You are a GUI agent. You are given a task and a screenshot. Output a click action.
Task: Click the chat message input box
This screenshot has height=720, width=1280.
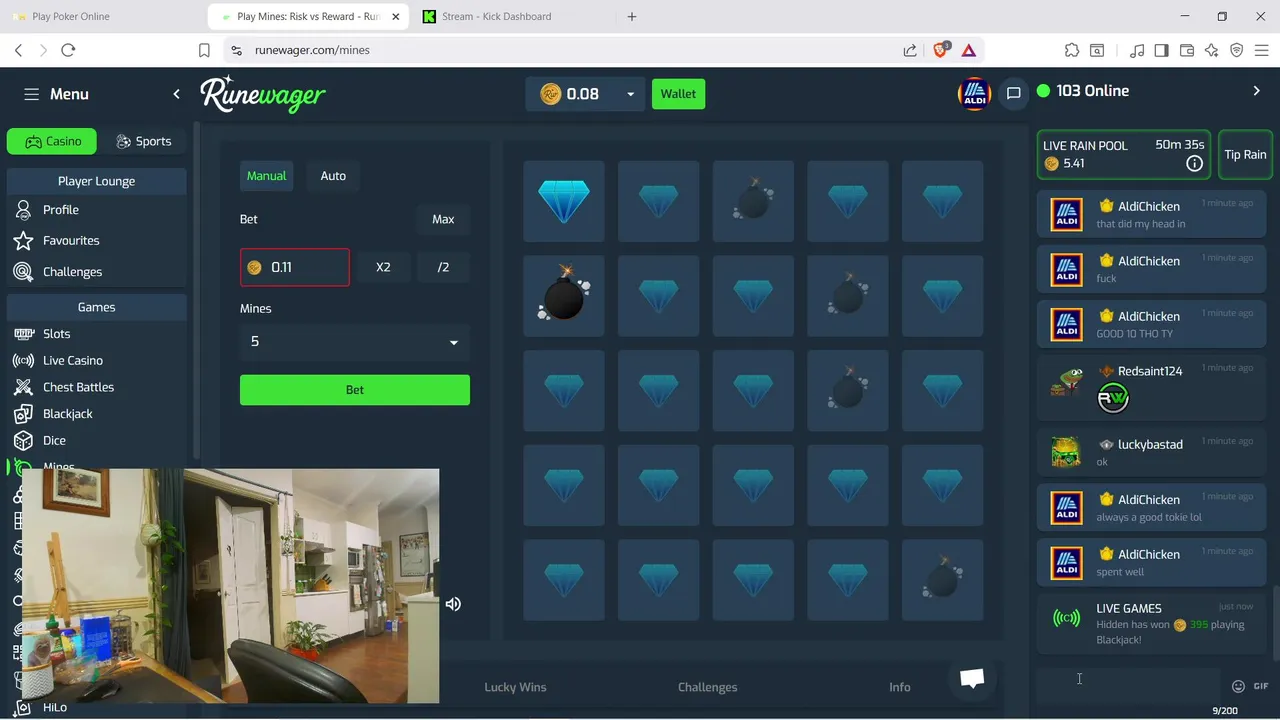[1130, 685]
